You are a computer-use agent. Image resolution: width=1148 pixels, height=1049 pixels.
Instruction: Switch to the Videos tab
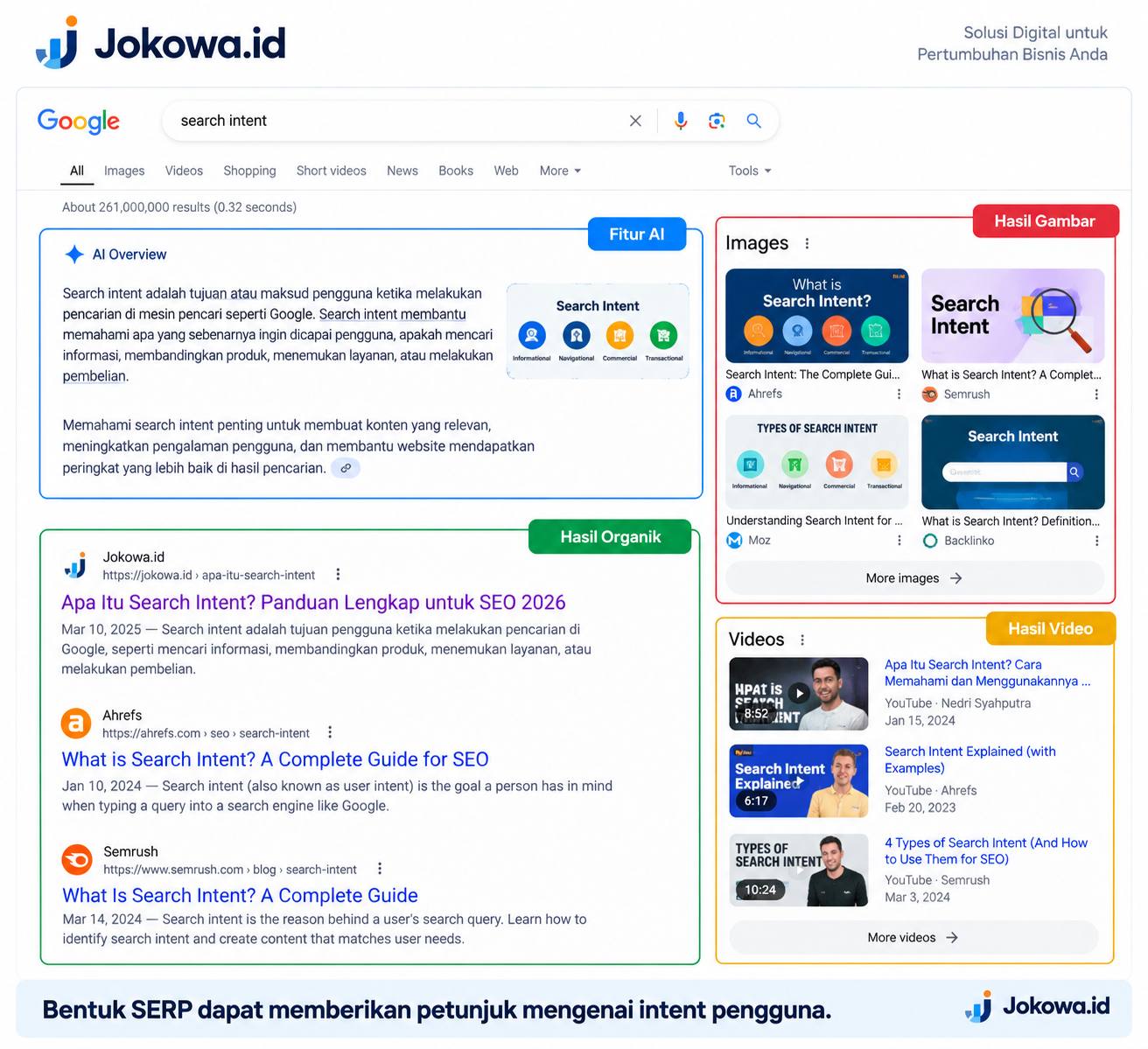(x=184, y=171)
